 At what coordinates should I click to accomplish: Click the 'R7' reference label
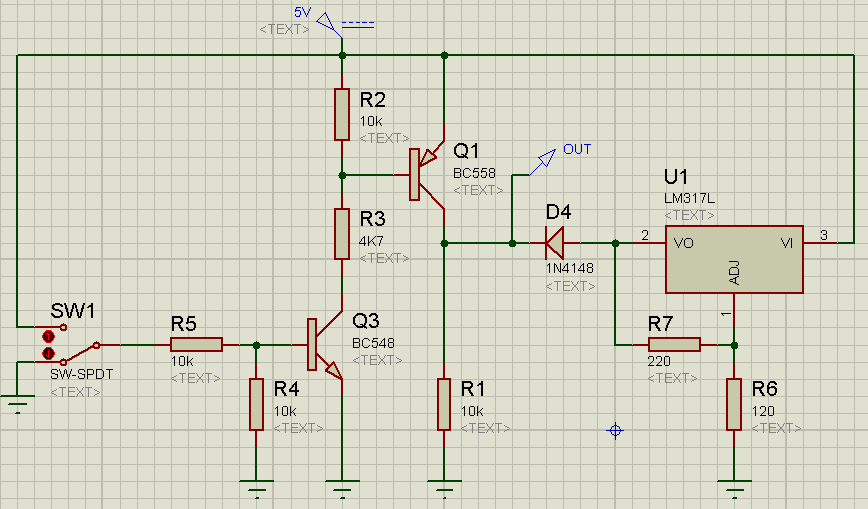click(660, 323)
